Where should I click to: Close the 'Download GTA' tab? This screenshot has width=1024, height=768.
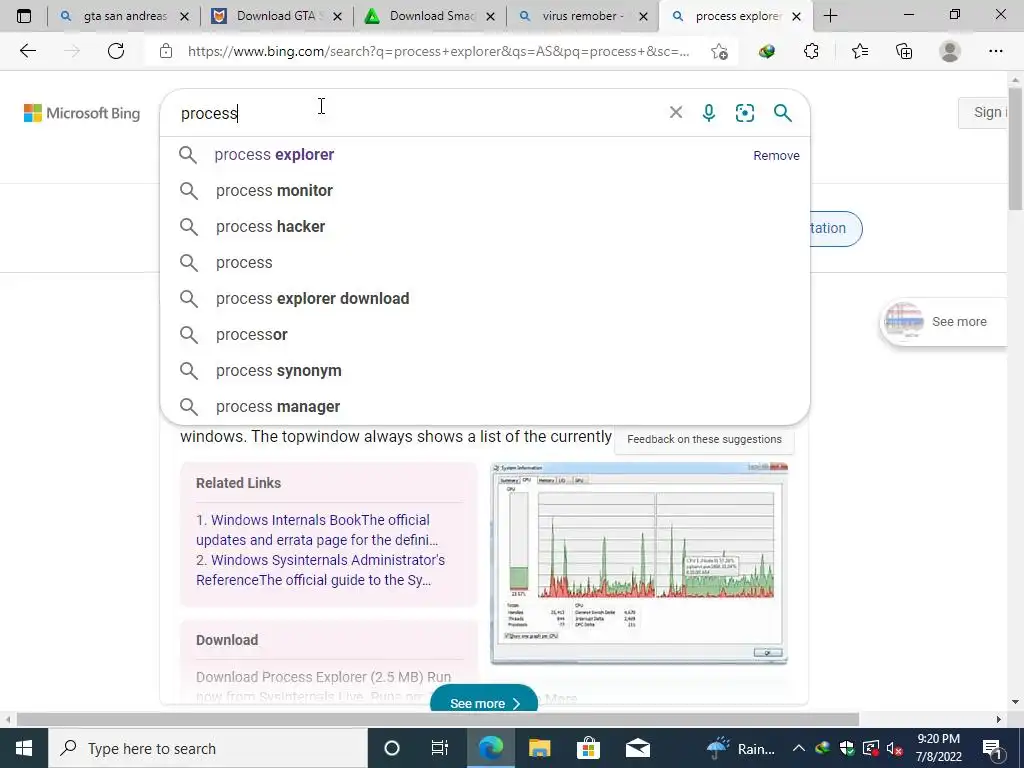tap(337, 16)
